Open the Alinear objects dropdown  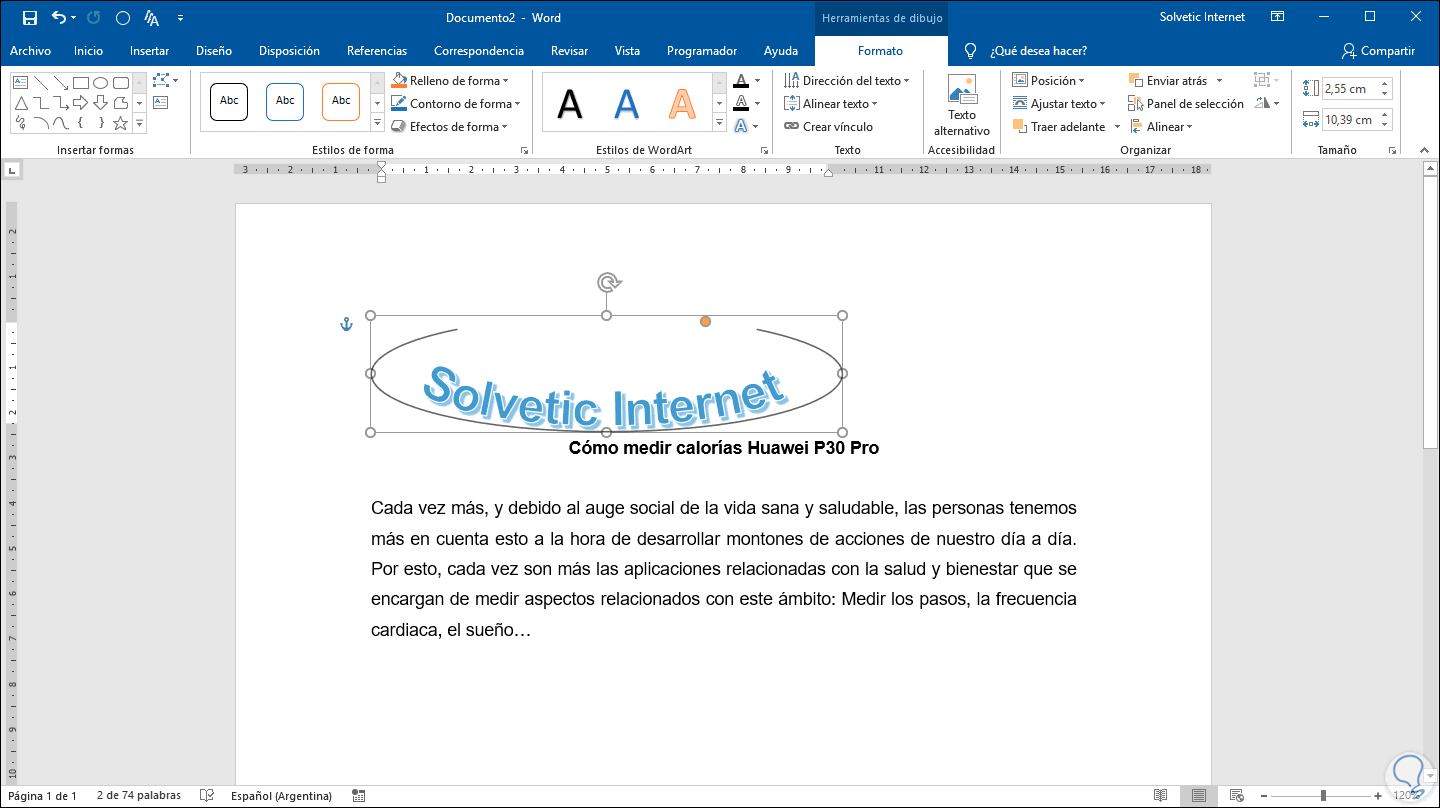[1161, 127]
